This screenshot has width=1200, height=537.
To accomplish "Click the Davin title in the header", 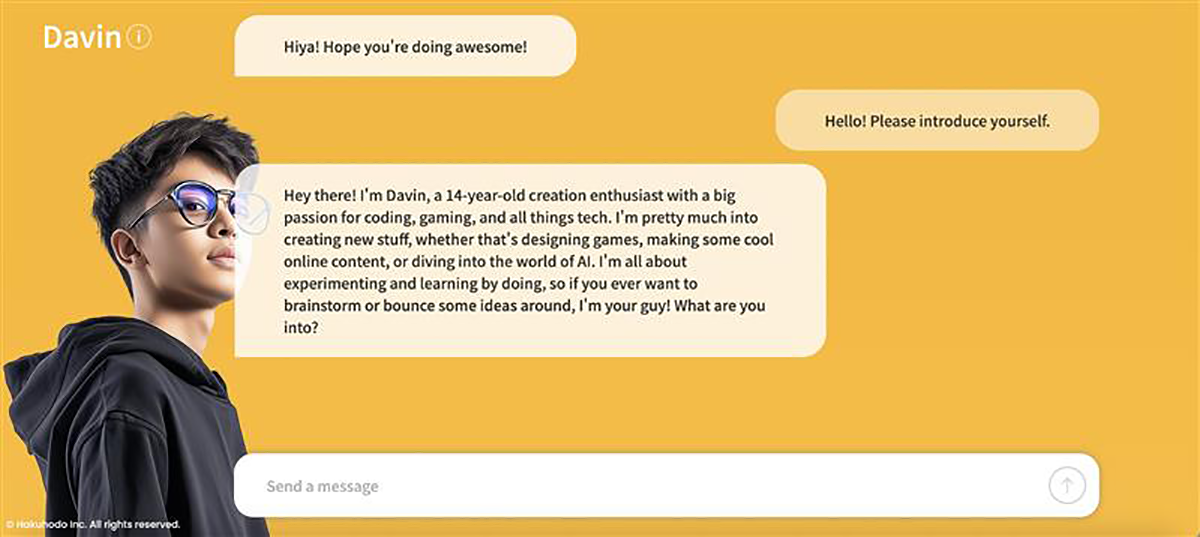I will point(82,38).
